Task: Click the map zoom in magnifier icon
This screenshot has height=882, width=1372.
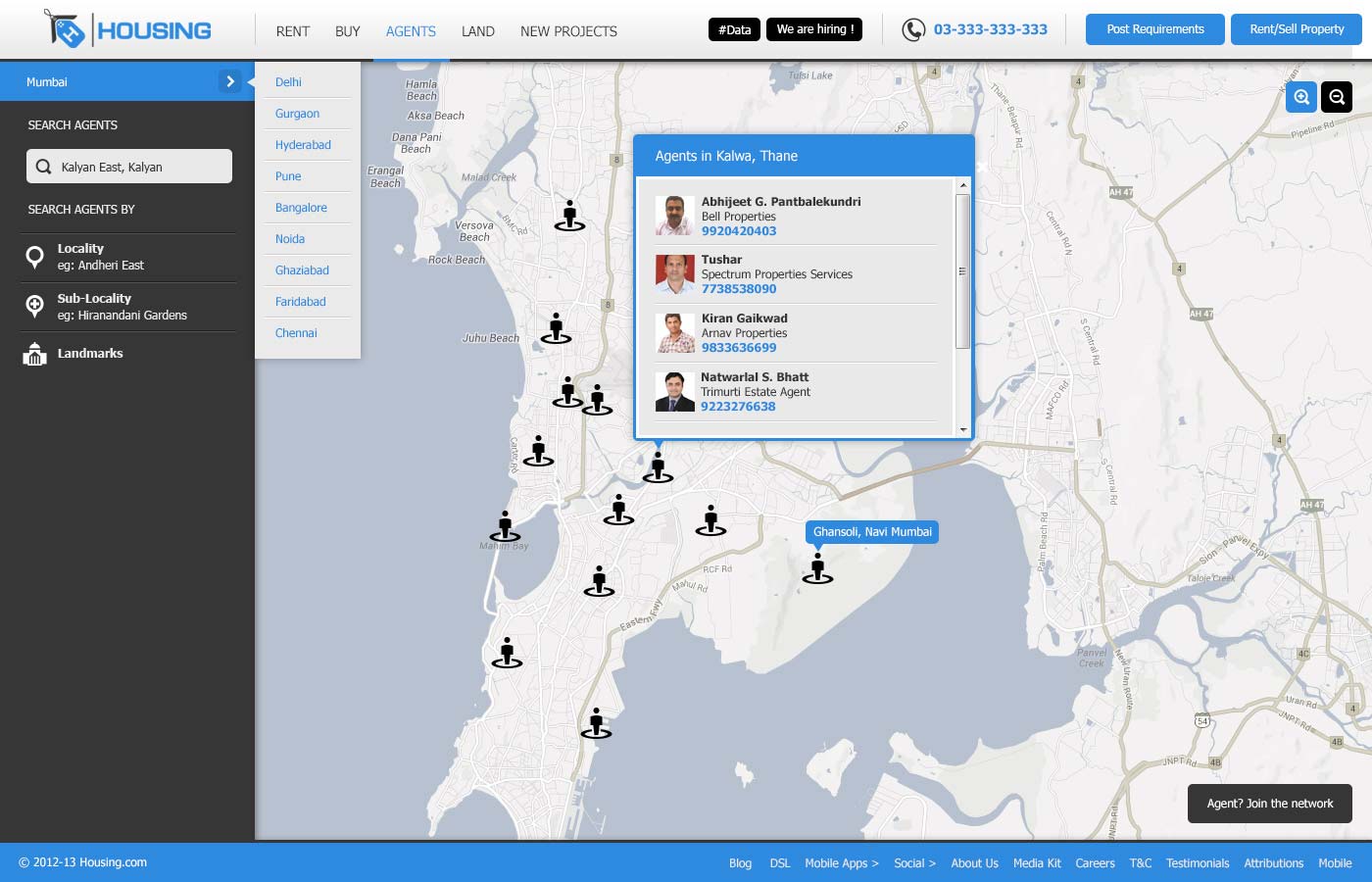Action: [1301, 97]
